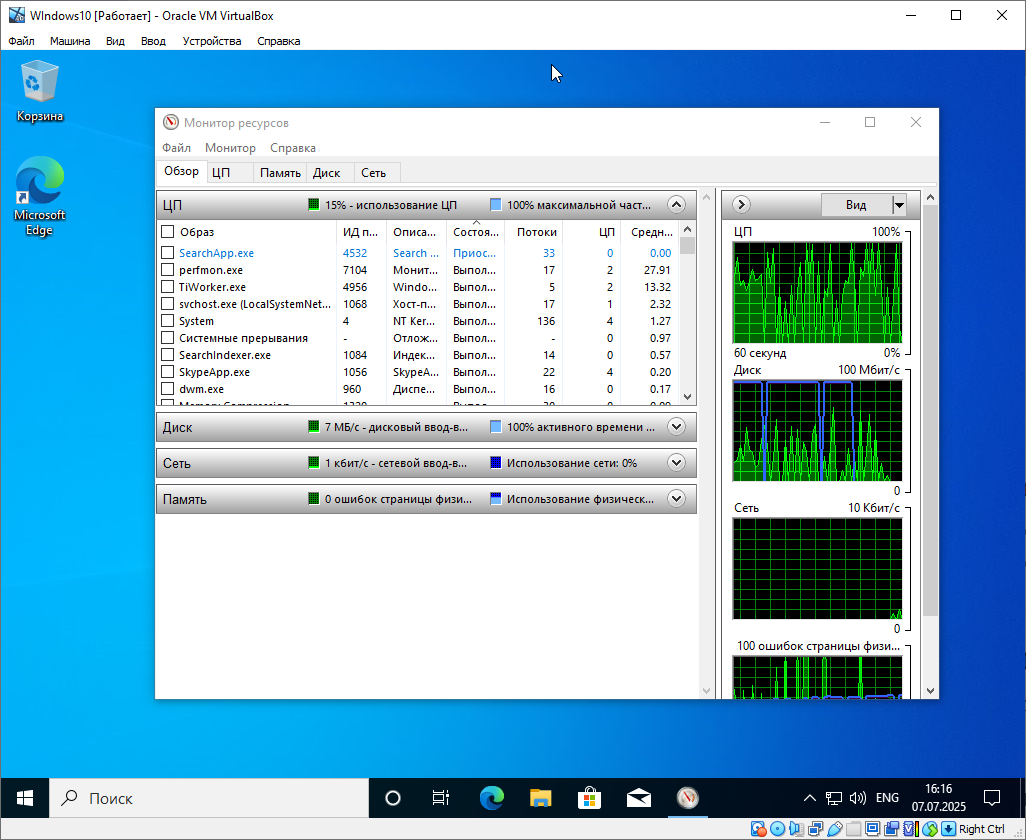Open VirtualBox Устройства menu

click(211, 41)
